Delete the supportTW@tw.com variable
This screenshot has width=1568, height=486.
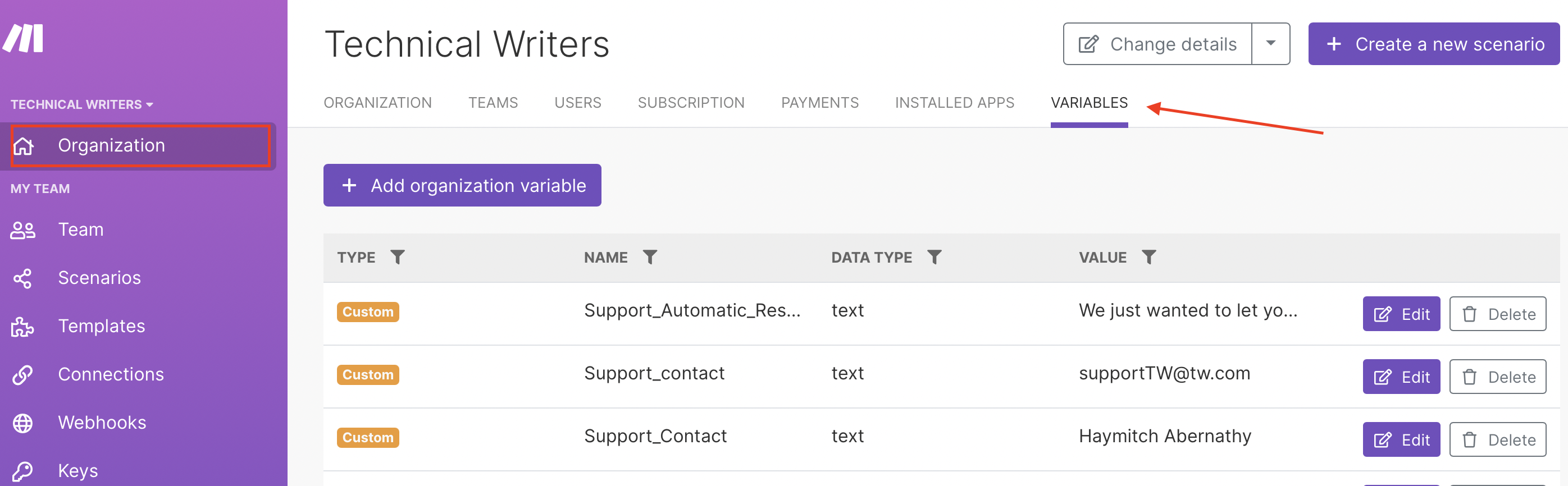click(x=1497, y=377)
